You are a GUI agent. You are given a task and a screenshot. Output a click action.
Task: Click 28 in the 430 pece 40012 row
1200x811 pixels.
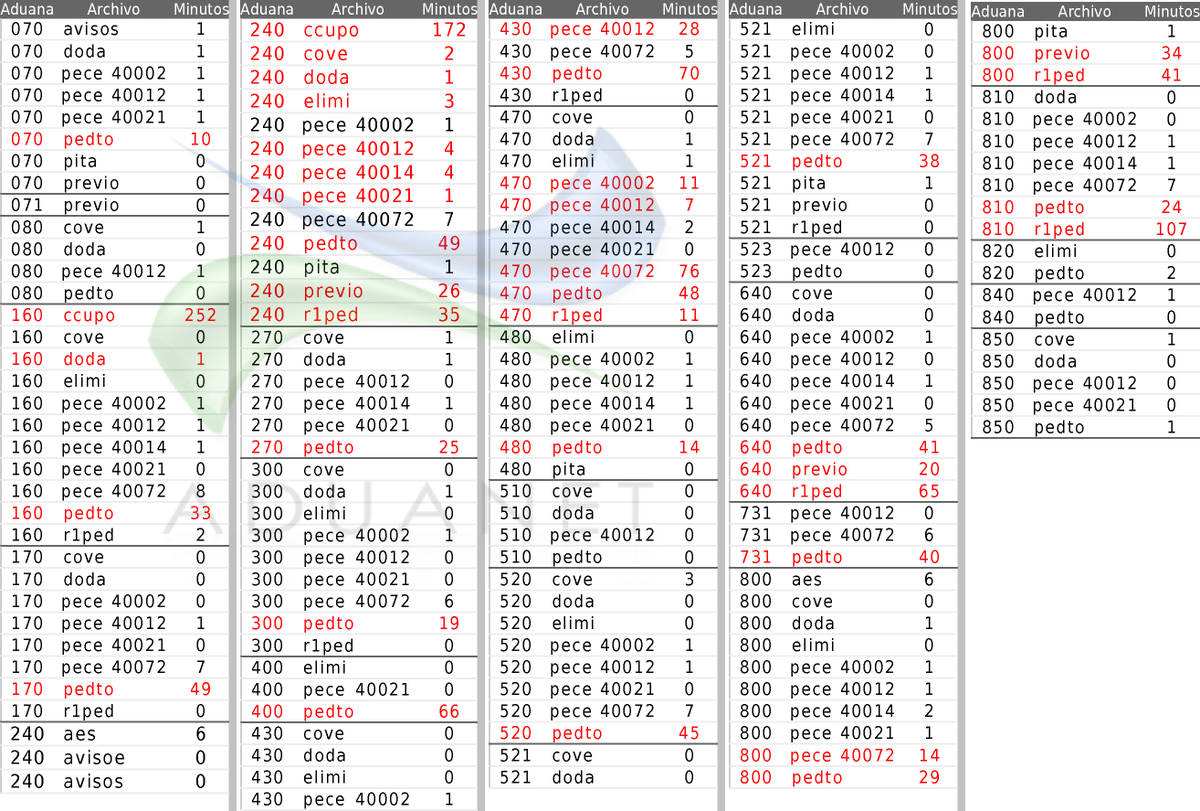point(689,30)
